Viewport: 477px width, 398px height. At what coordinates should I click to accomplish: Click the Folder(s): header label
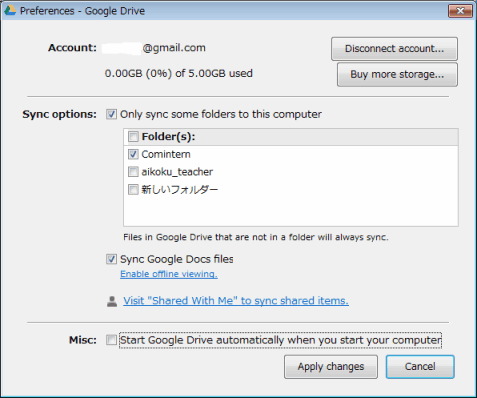168,137
